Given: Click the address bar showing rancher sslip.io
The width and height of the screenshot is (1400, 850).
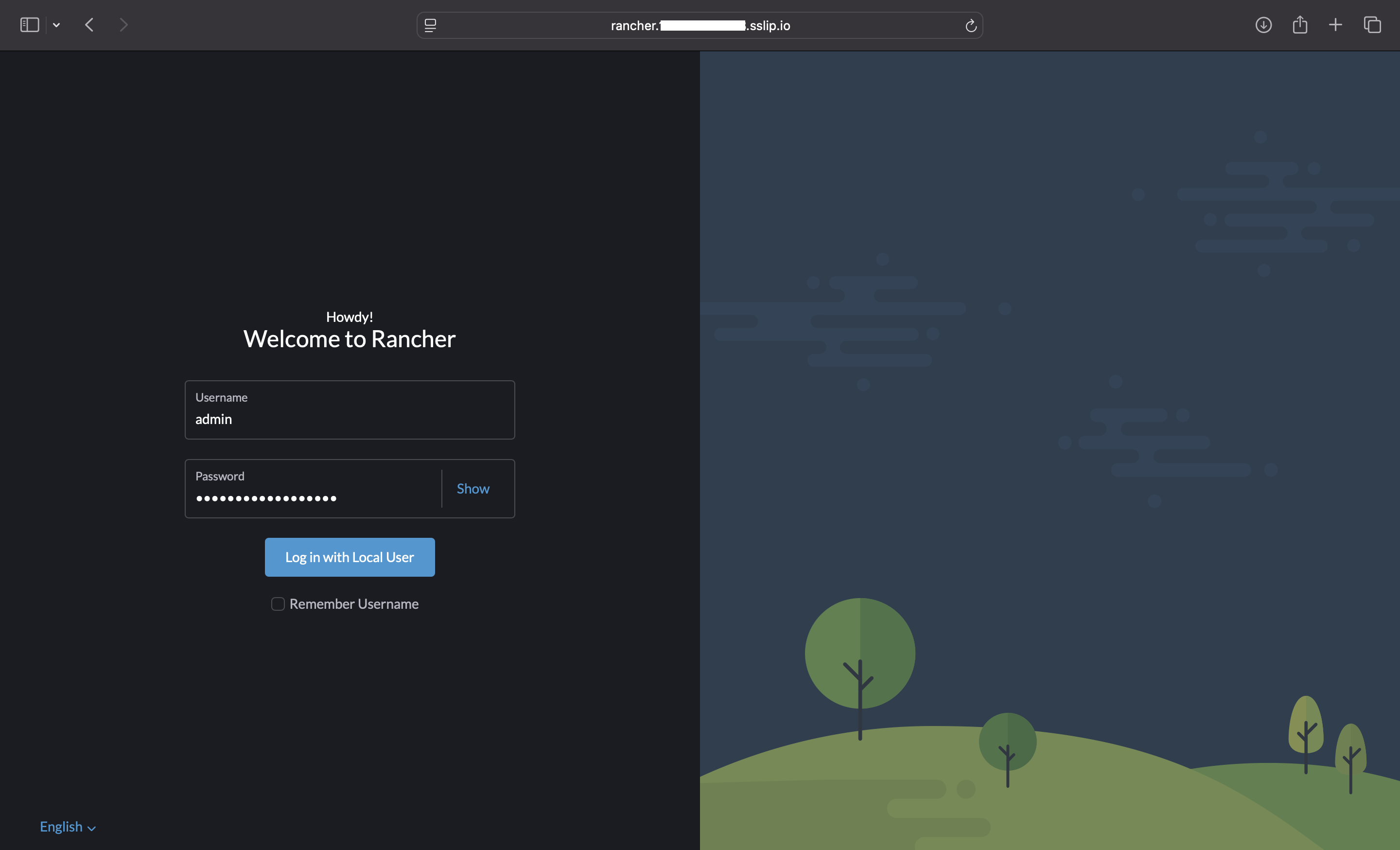Looking at the screenshot, I should [700, 25].
